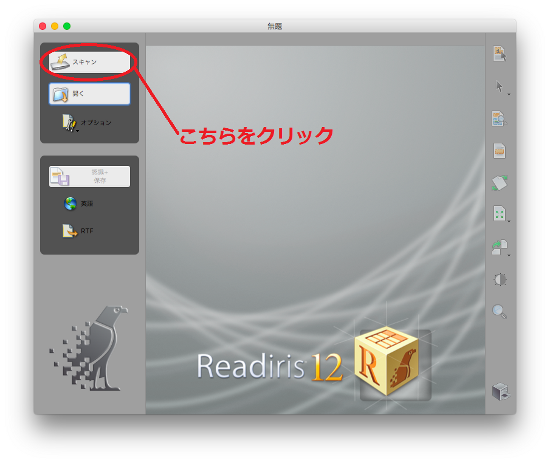Click the page with magnifier zone icon
The height and width of the screenshot is (463, 550).
[499, 119]
